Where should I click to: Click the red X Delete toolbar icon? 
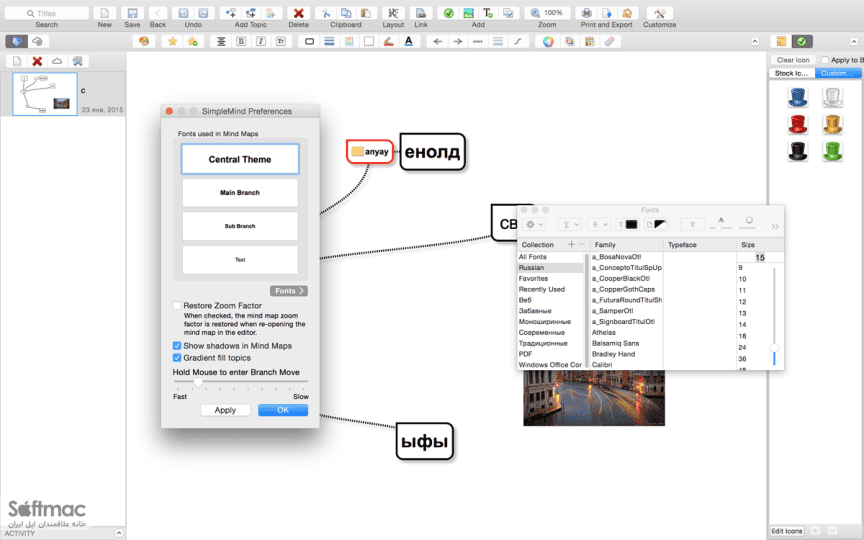[298, 13]
